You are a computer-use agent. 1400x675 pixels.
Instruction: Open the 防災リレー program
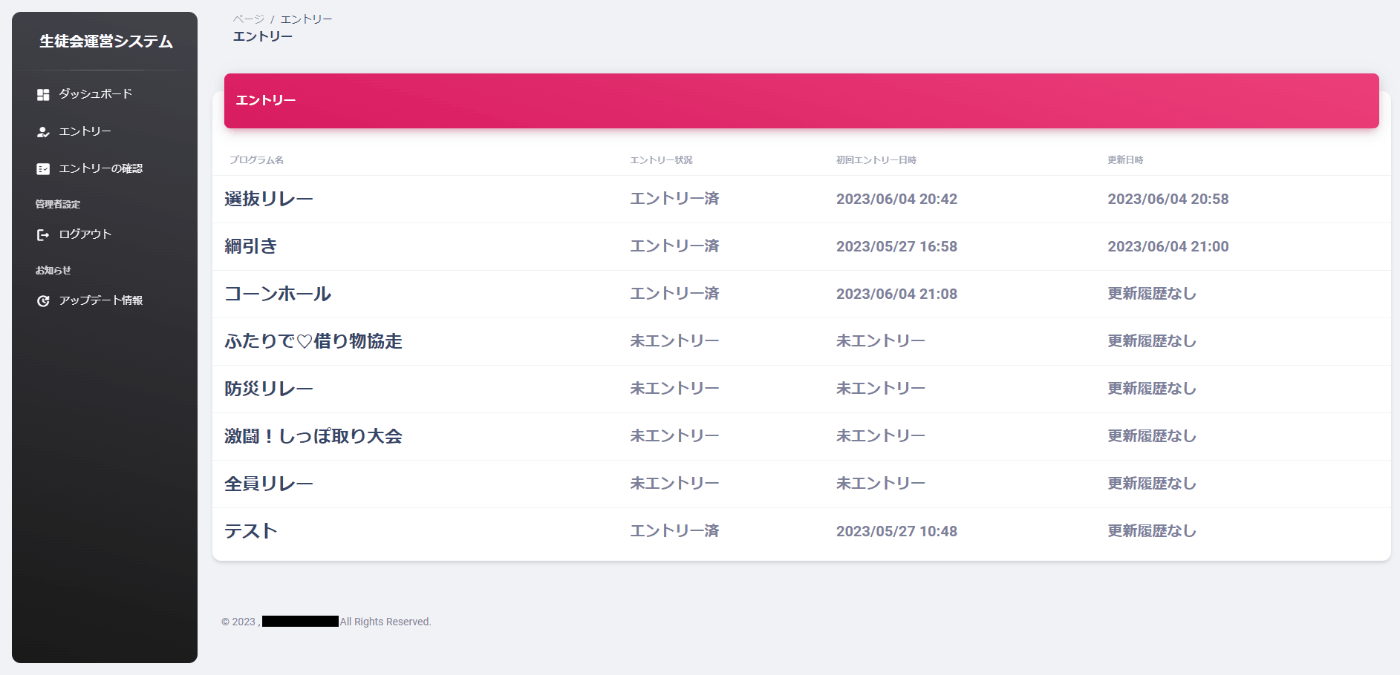269,389
